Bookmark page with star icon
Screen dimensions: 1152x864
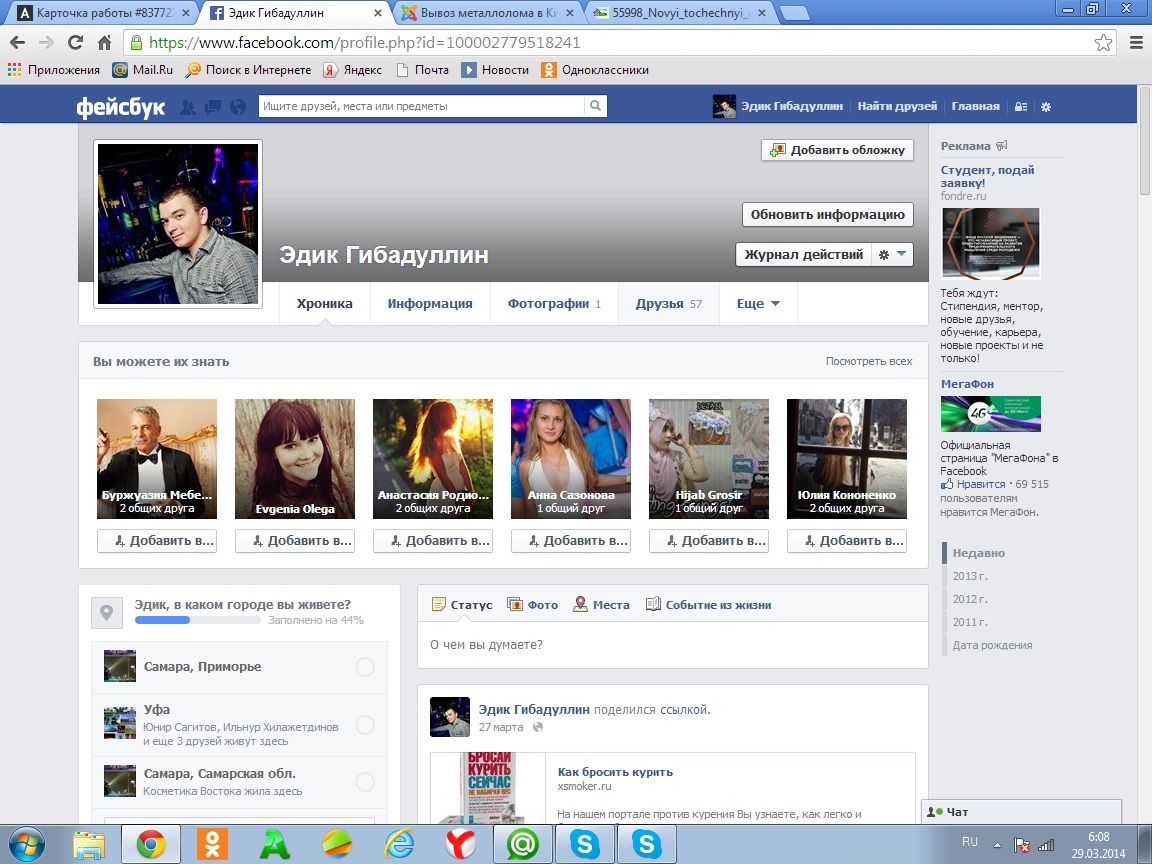pyautogui.click(x=1104, y=43)
